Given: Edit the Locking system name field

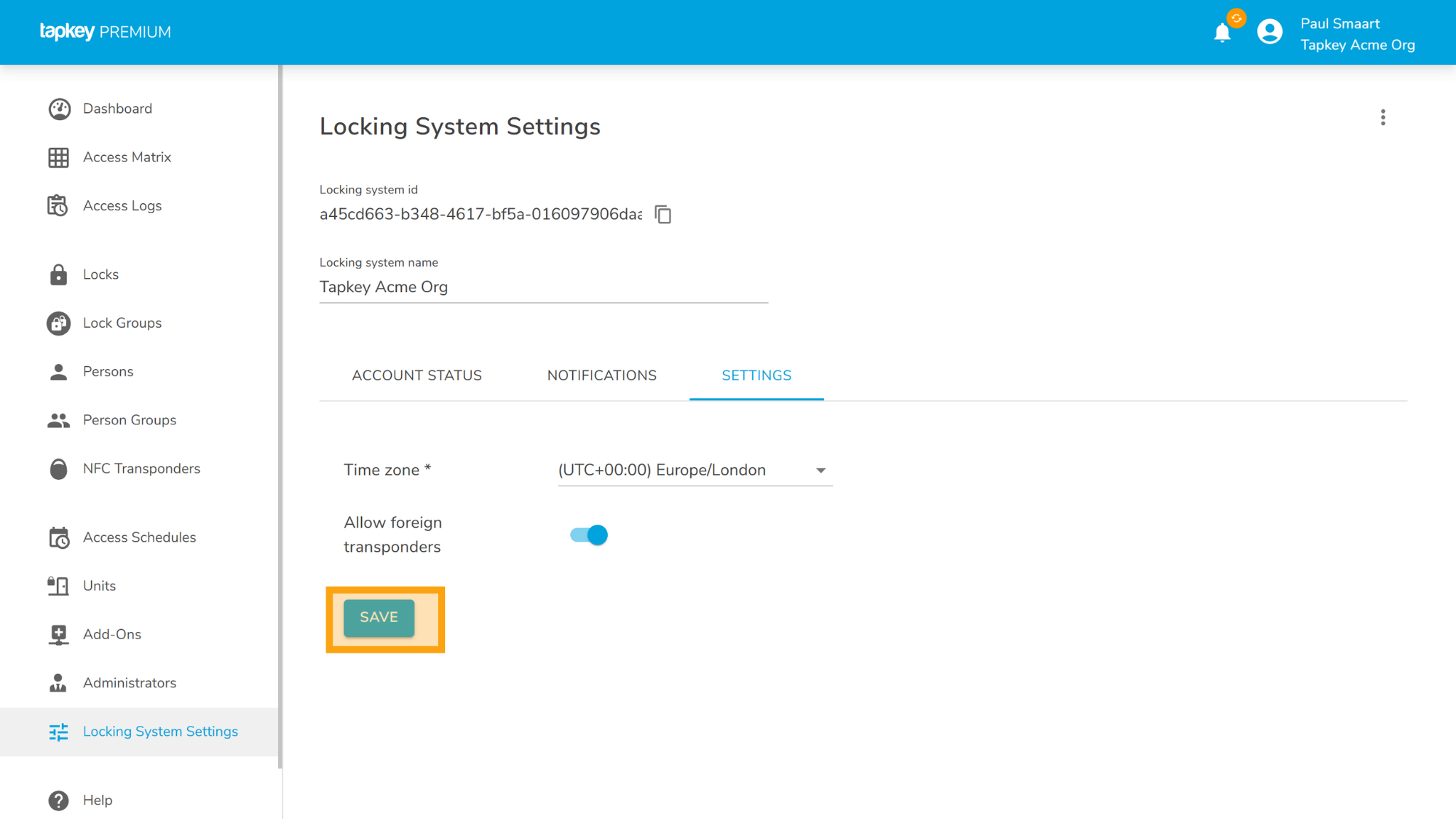Looking at the screenshot, I should (544, 287).
